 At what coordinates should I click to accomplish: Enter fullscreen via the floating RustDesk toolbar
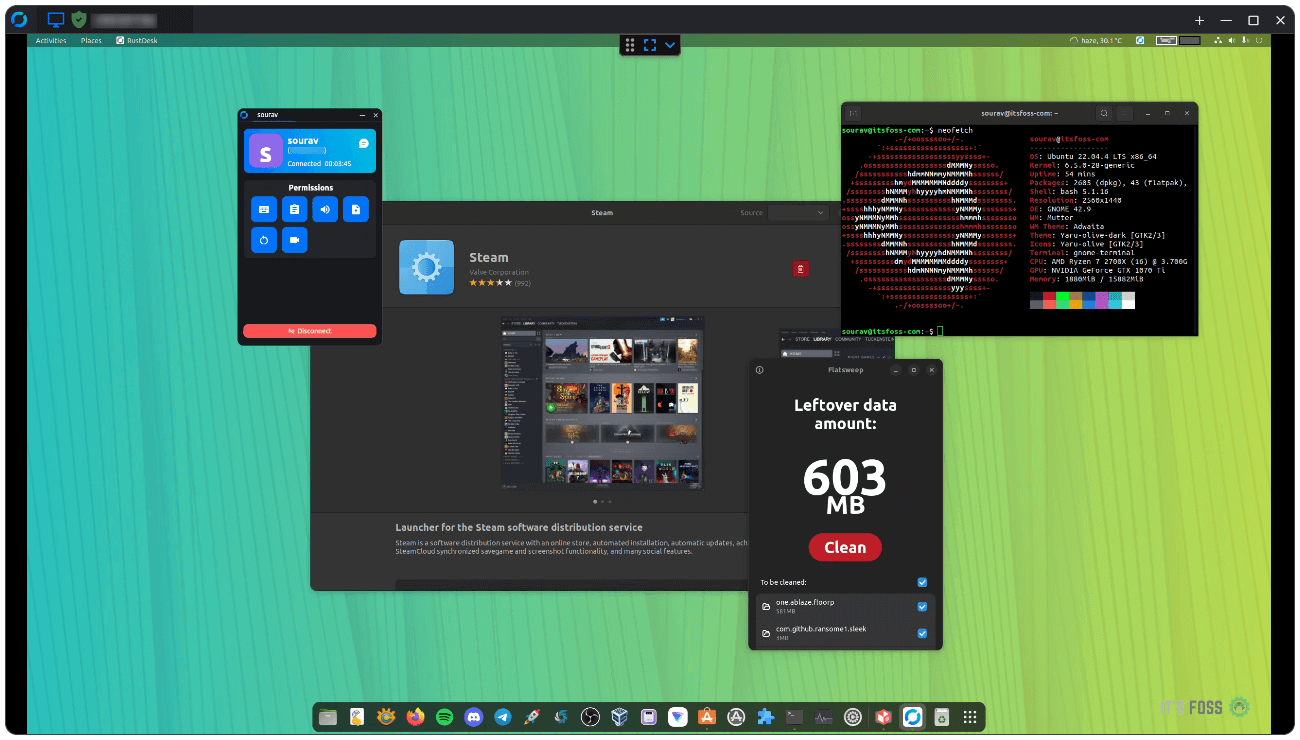pos(650,44)
